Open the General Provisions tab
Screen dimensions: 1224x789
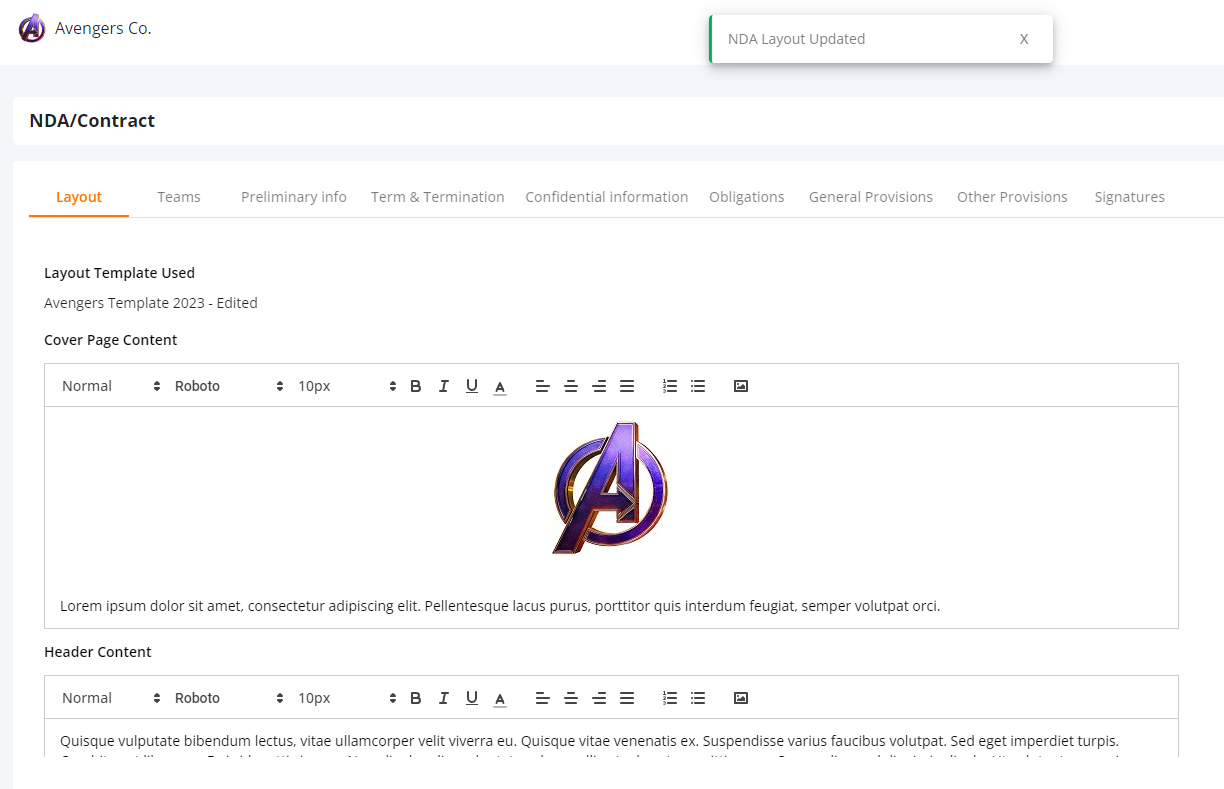tap(871, 197)
